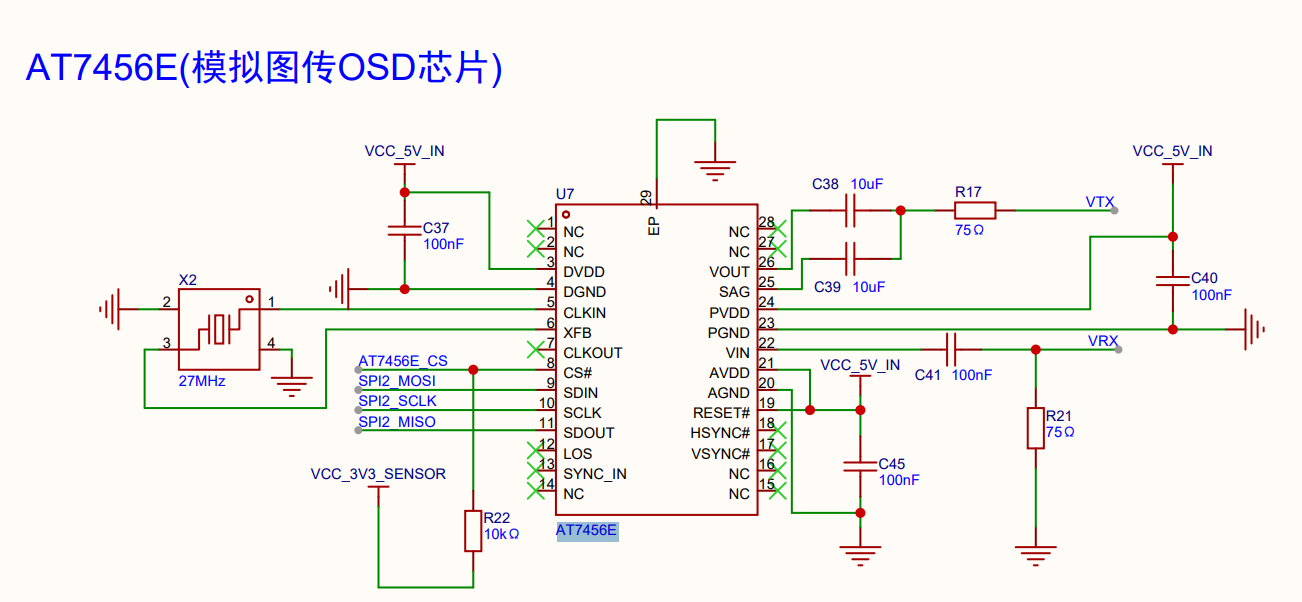The image size is (1302, 602).
Task: Select the 27MHz crystal X2 symbol
Action: (218, 328)
